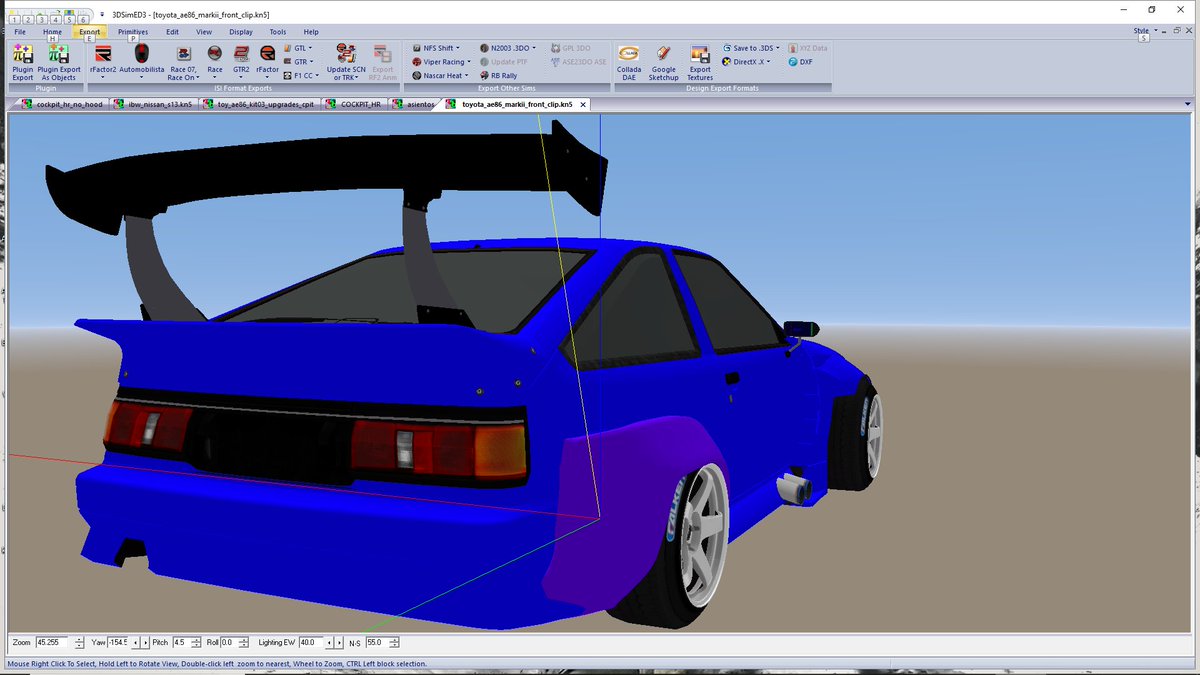The height and width of the screenshot is (675, 1200).
Task: Switch to cockpit_hr_no_hood document tab
Action: coord(62,104)
